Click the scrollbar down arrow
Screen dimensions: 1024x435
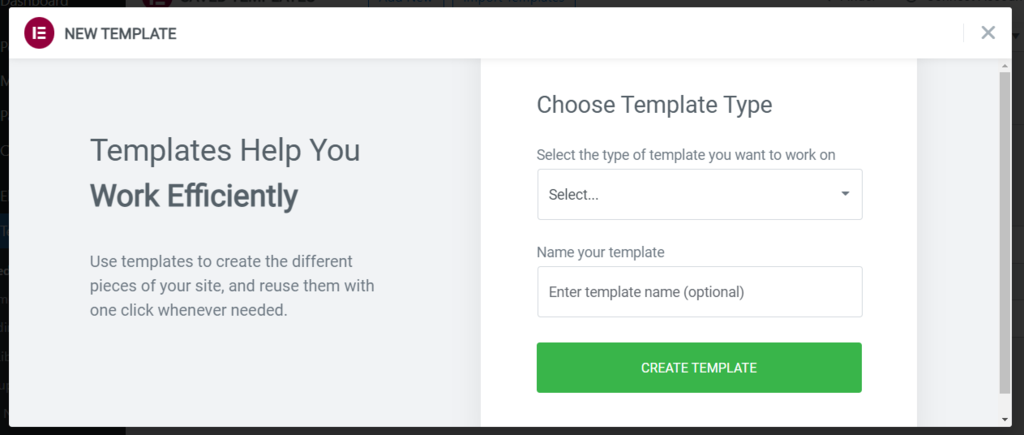[x=1005, y=419]
